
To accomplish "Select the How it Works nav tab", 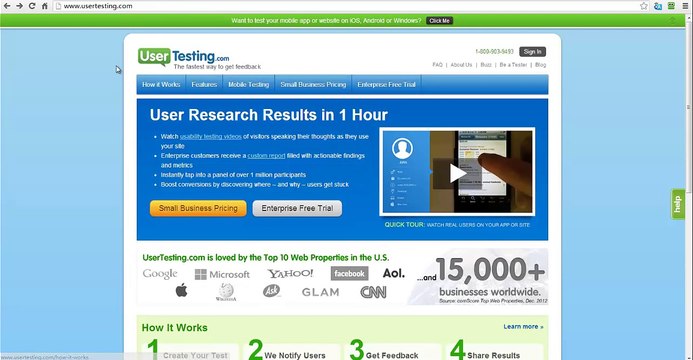I will click(161, 84).
